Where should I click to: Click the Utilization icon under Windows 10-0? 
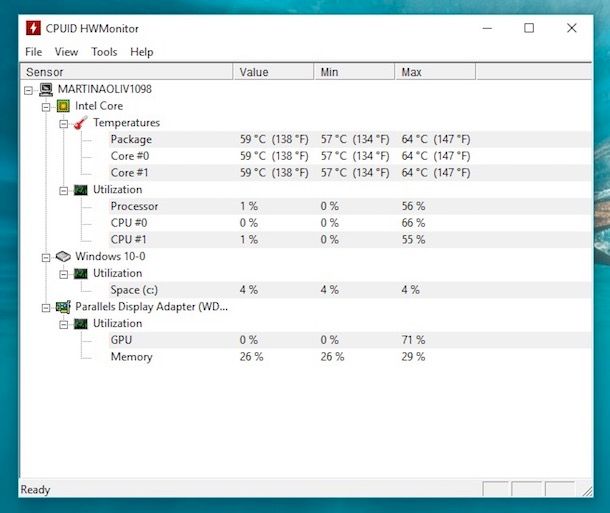pyautogui.click(x=81, y=273)
